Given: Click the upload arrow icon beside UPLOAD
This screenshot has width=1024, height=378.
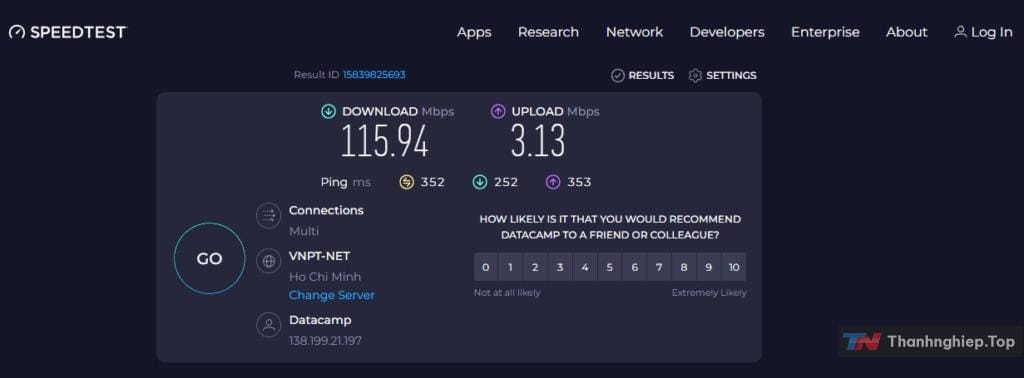Looking at the screenshot, I should click(498, 112).
